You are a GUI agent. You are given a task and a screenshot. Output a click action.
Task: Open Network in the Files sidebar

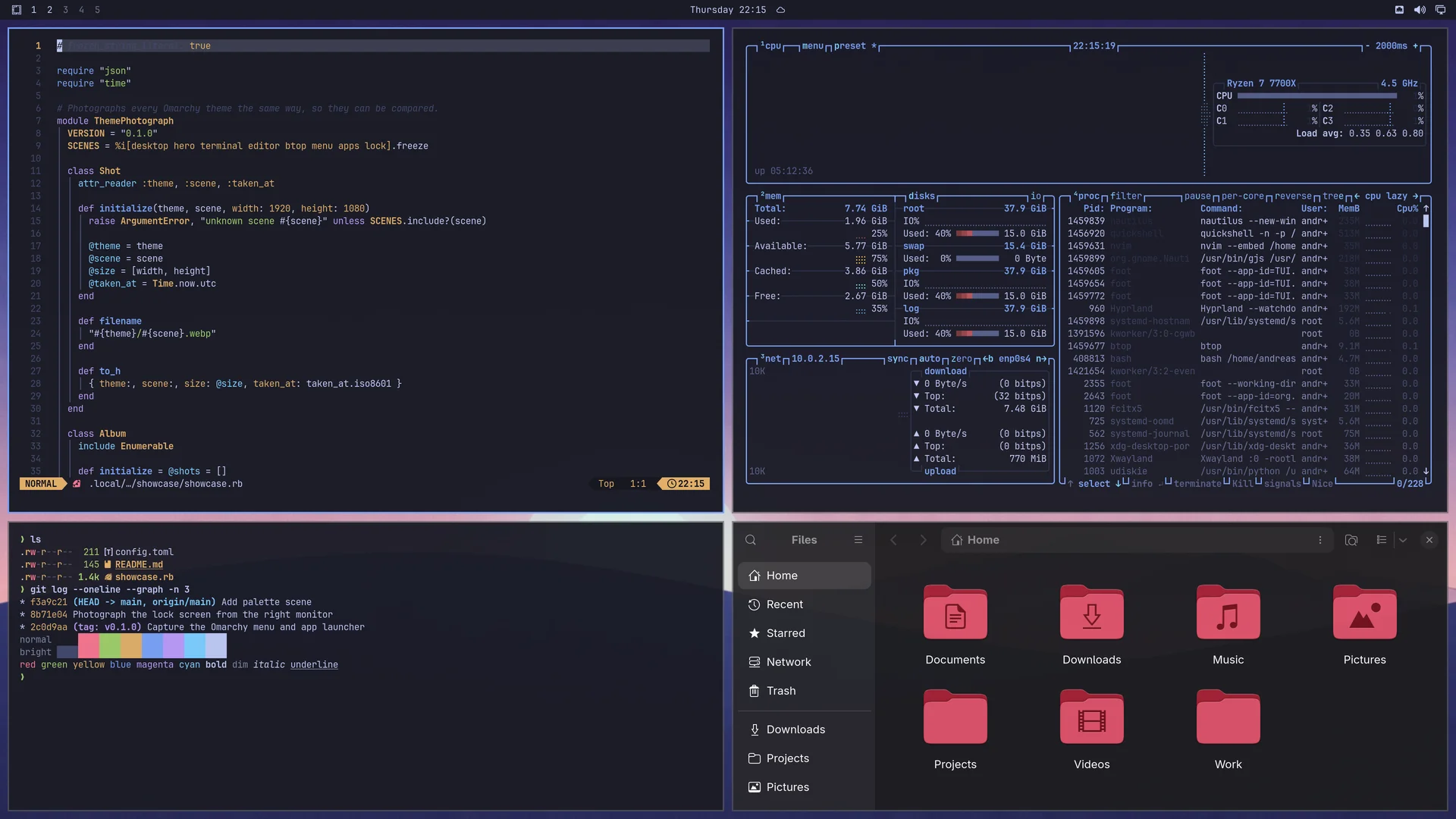coord(804,662)
